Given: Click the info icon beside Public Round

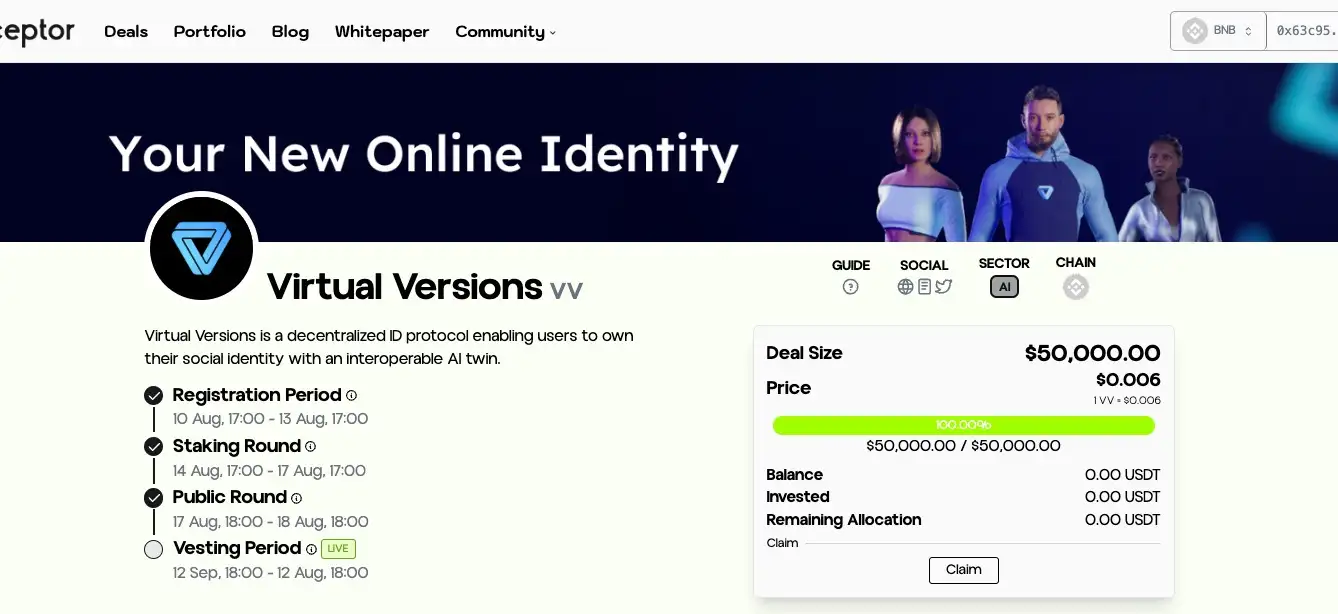Looking at the screenshot, I should tap(296, 498).
